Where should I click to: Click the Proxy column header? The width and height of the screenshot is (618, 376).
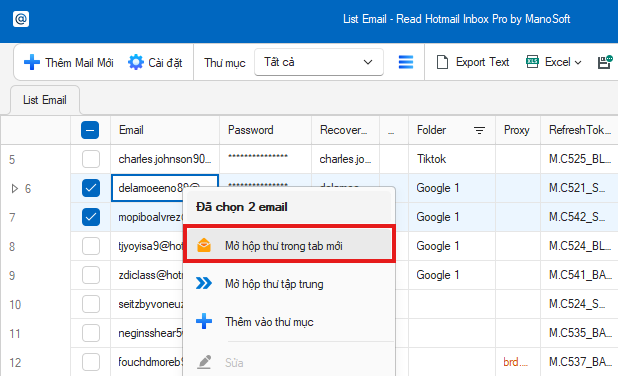click(517, 130)
